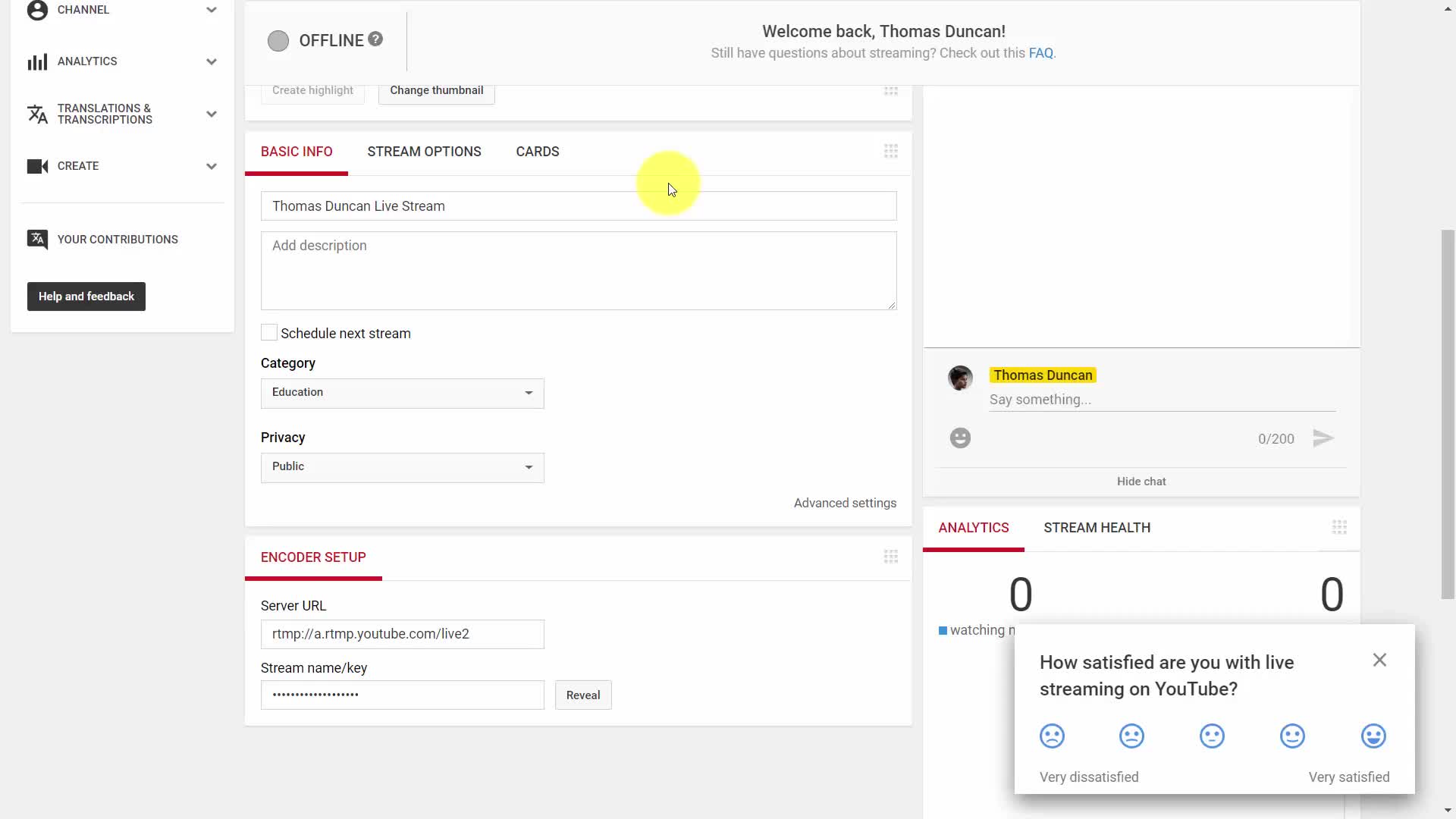Click the send message arrow in chat
Screen dimensions: 1456x819
tap(1323, 438)
